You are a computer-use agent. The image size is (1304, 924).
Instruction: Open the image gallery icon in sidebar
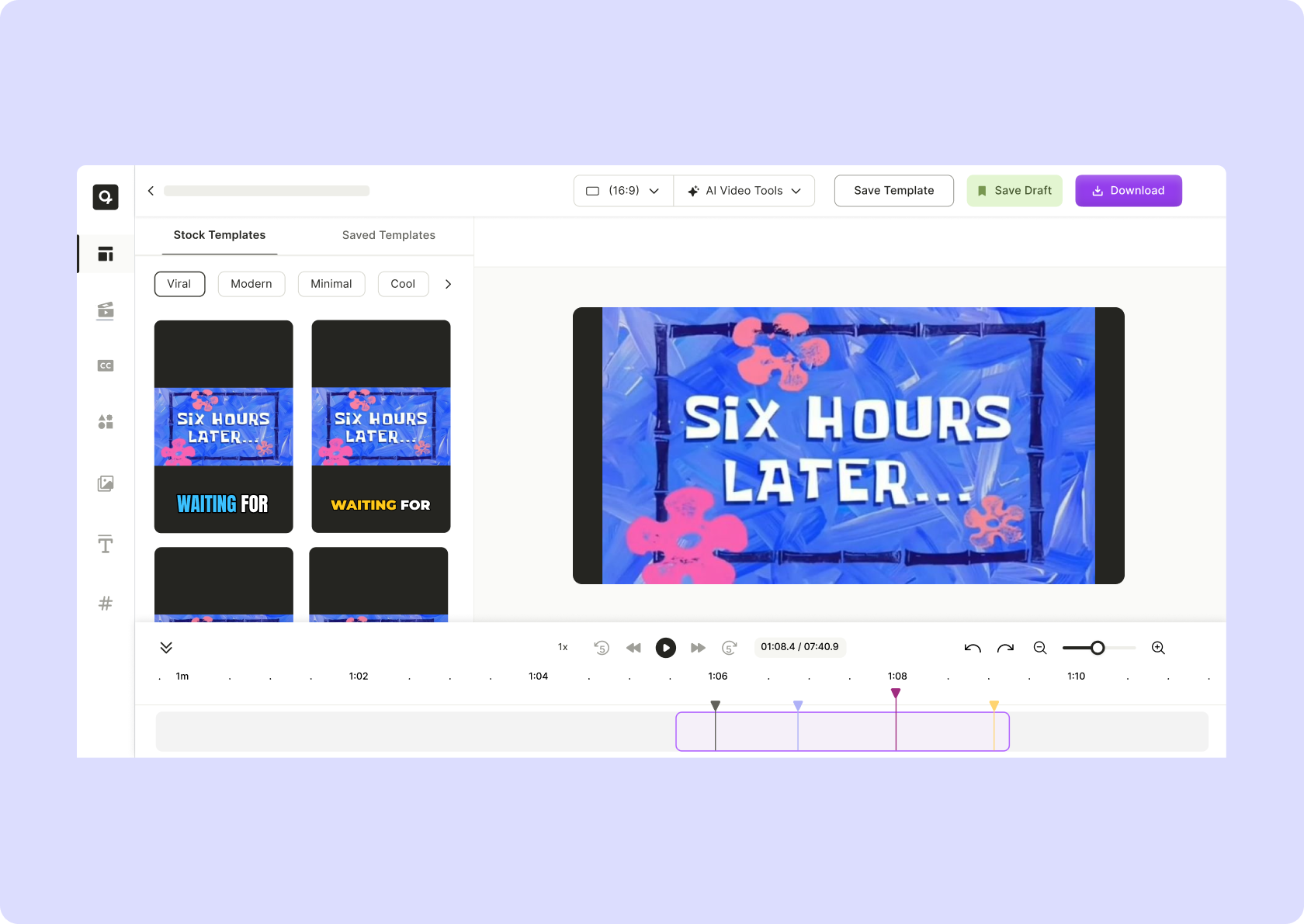coord(106,483)
